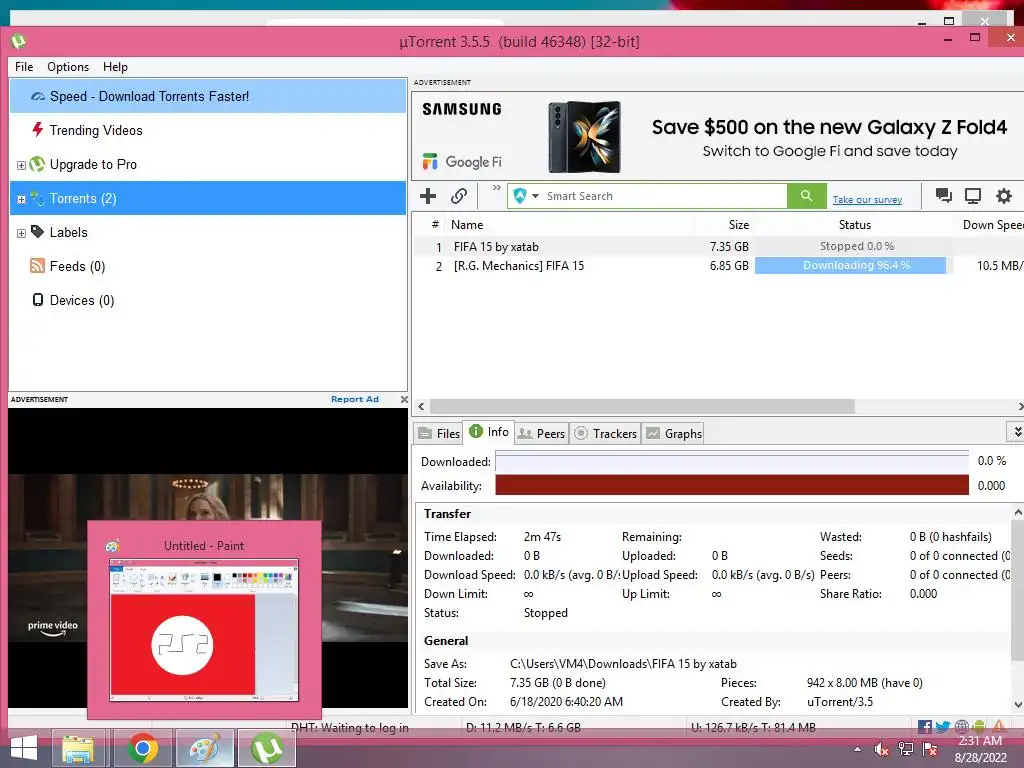Click the muted speaker tray icon
Image resolution: width=1024 pixels, height=768 pixels.
[x=881, y=750]
